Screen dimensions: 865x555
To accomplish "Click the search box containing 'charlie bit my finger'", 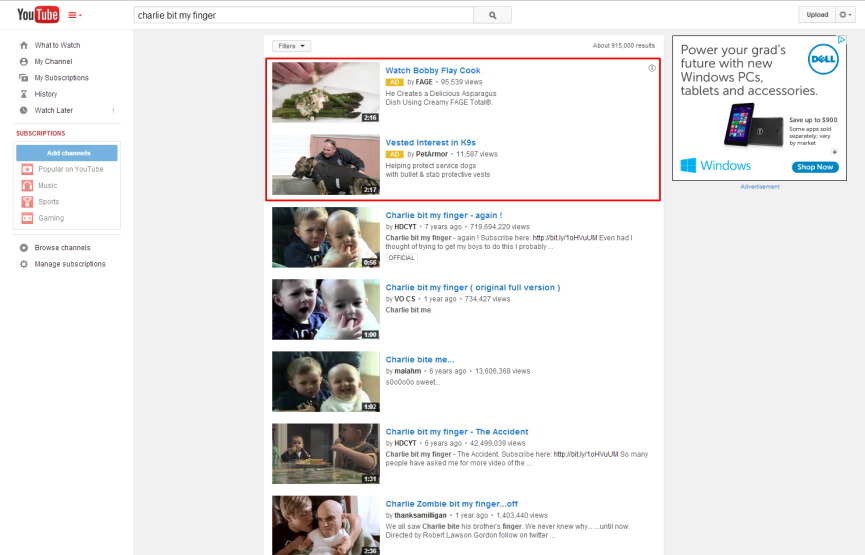I will (x=303, y=15).
